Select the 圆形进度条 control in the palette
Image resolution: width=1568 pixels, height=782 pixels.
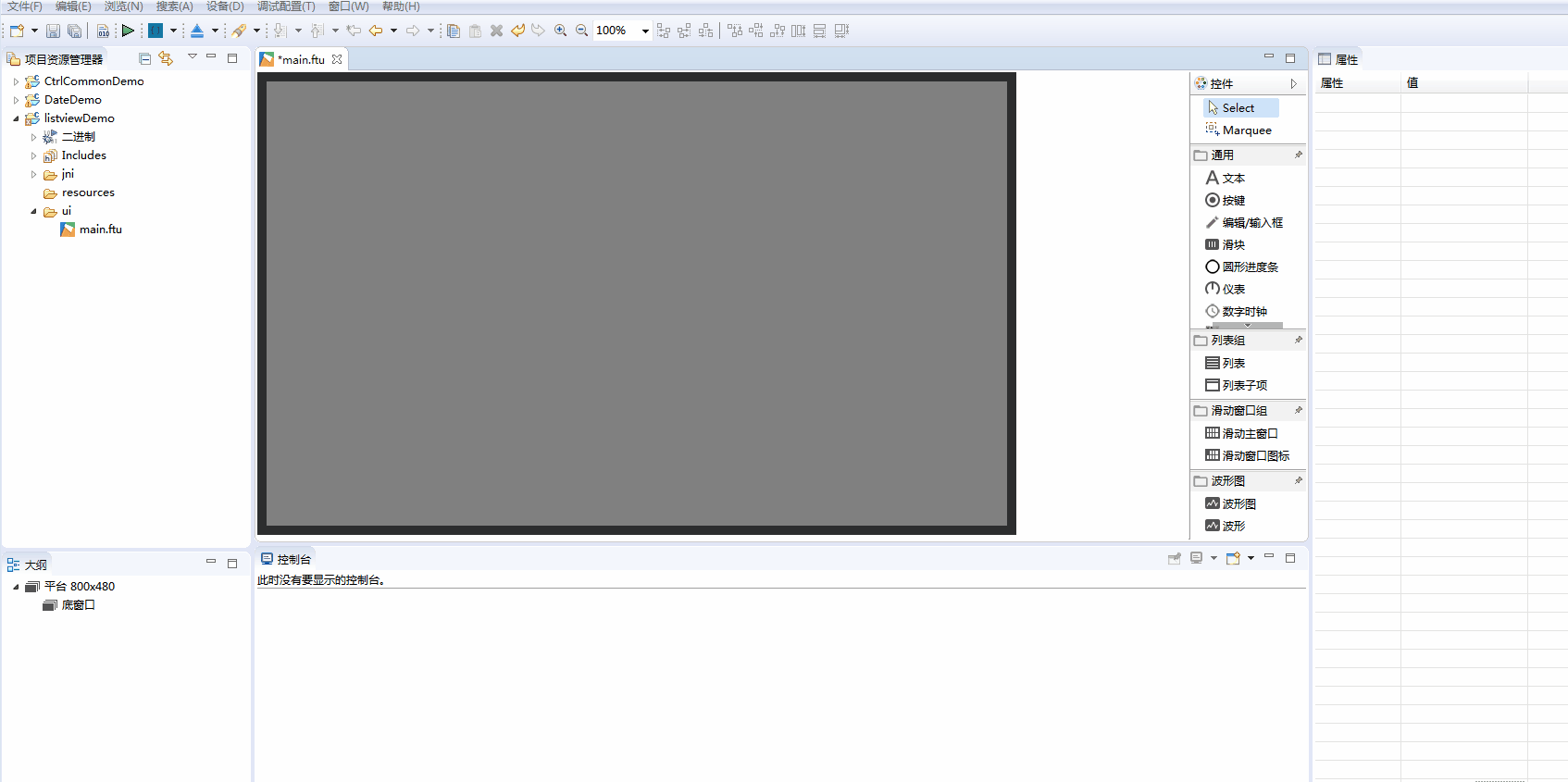point(1242,267)
